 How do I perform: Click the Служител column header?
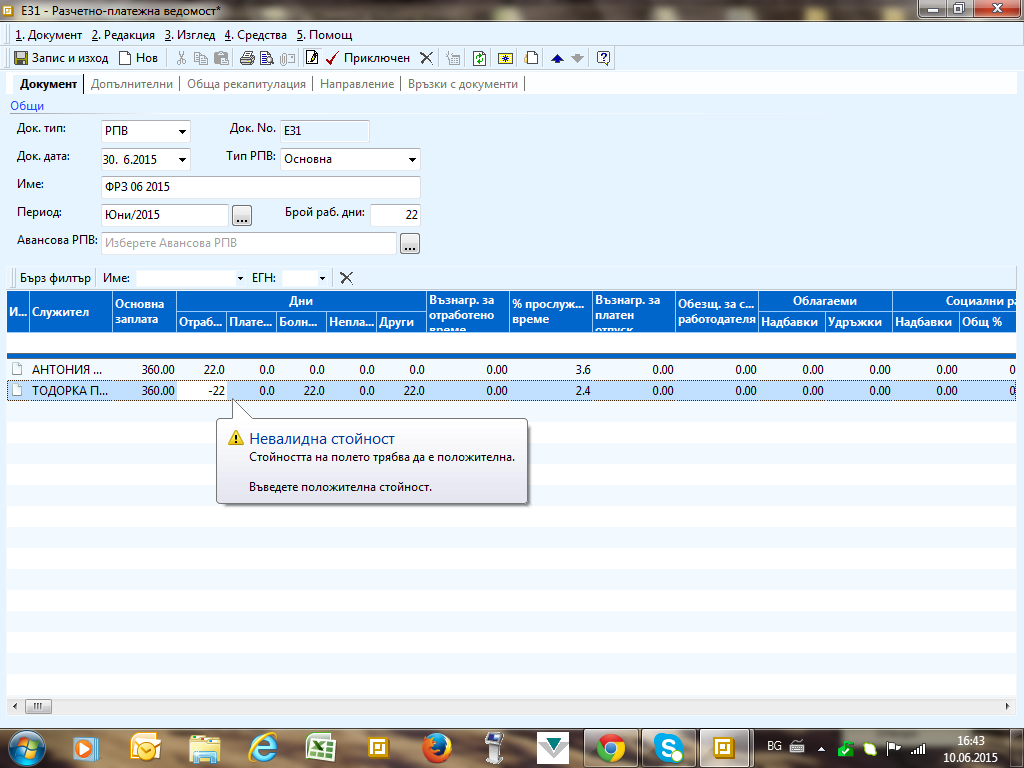pos(71,312)
